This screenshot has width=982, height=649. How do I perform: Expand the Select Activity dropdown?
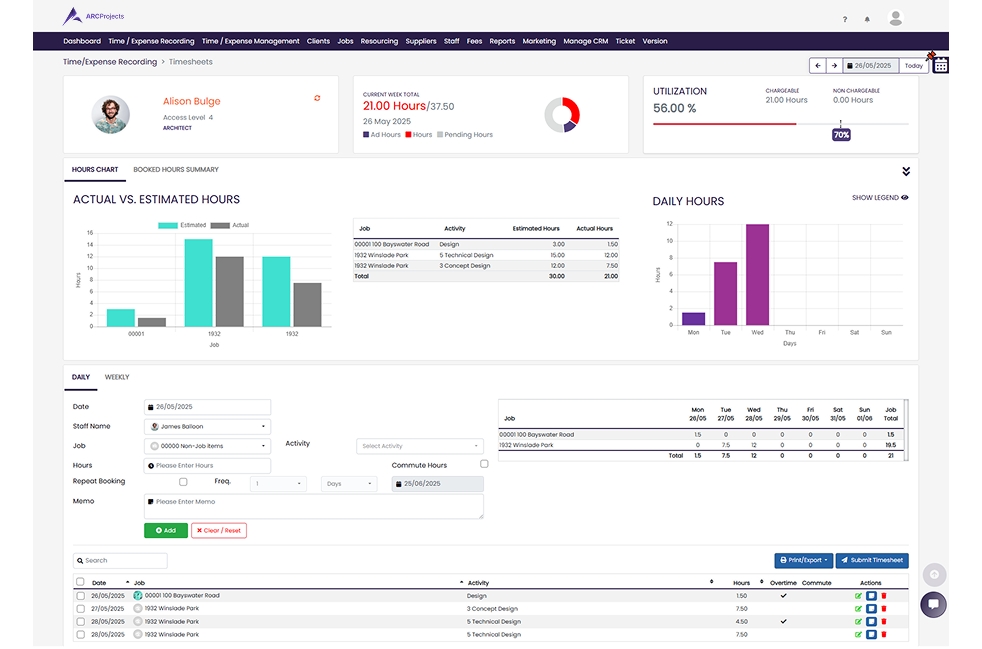[420, 446]
